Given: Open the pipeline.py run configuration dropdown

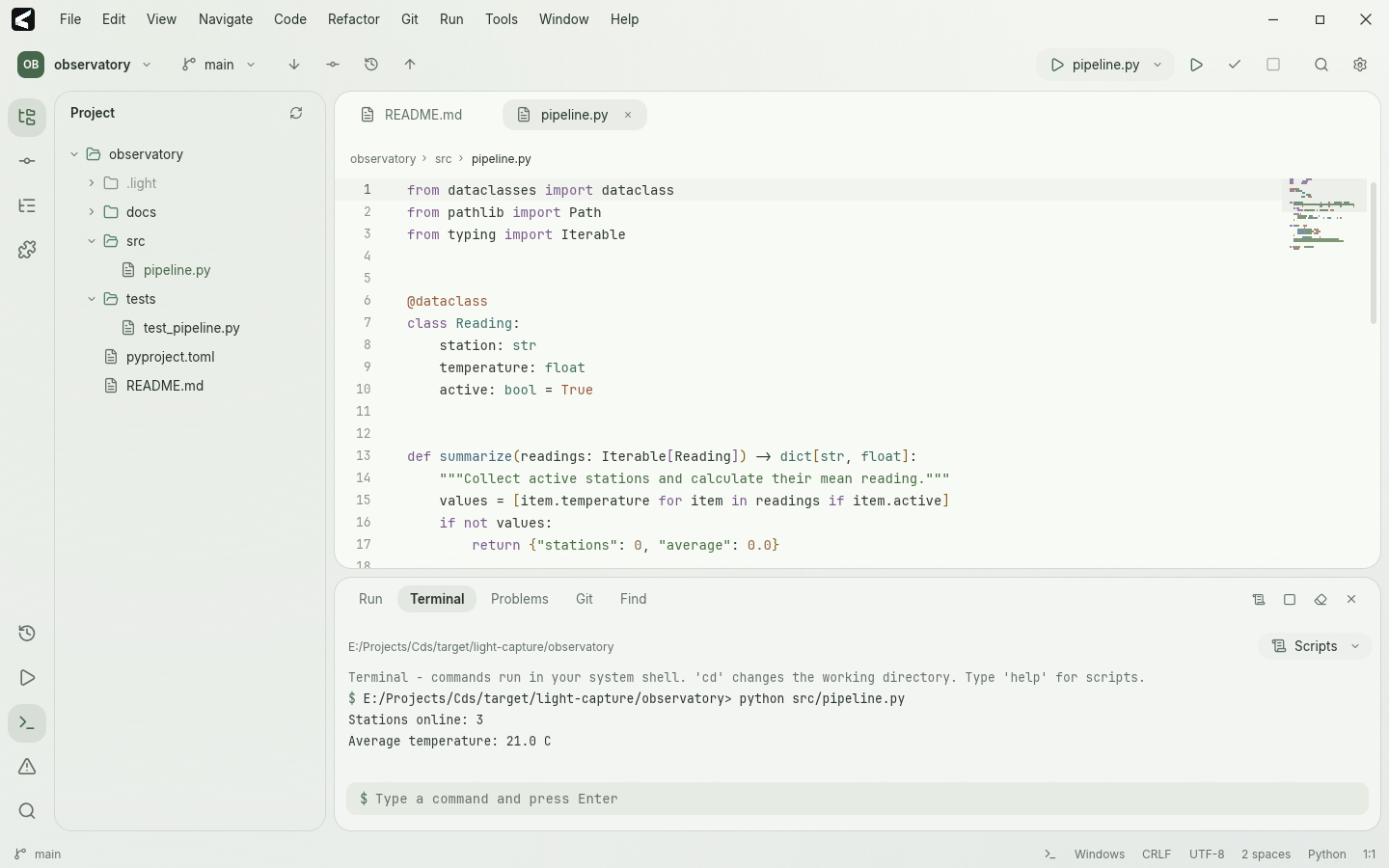Looking at the screenshot, I should click(1105, 65).
